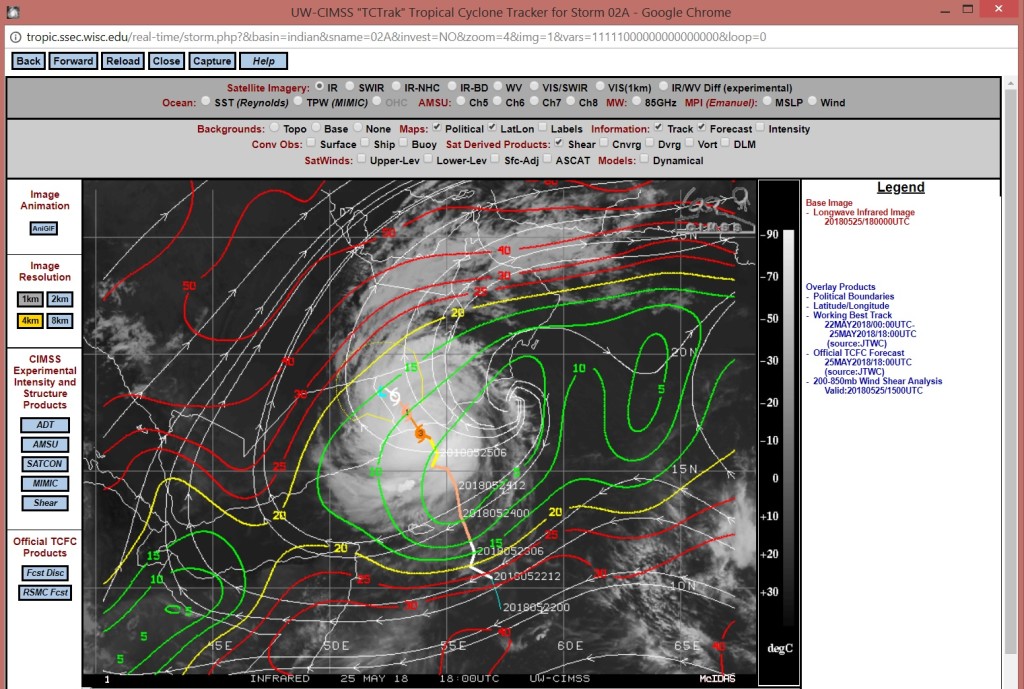Select TPW (MIMIC) option

[298, 101]
